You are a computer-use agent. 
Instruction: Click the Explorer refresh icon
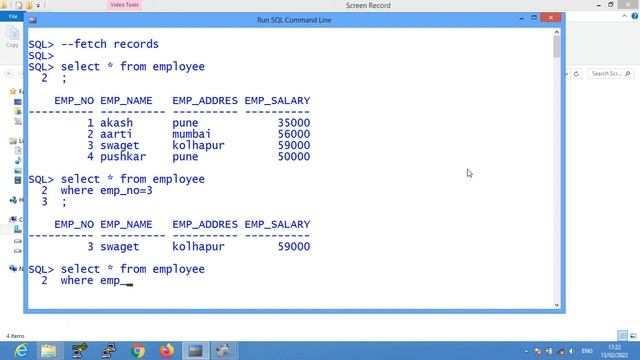tap(576, 74)
